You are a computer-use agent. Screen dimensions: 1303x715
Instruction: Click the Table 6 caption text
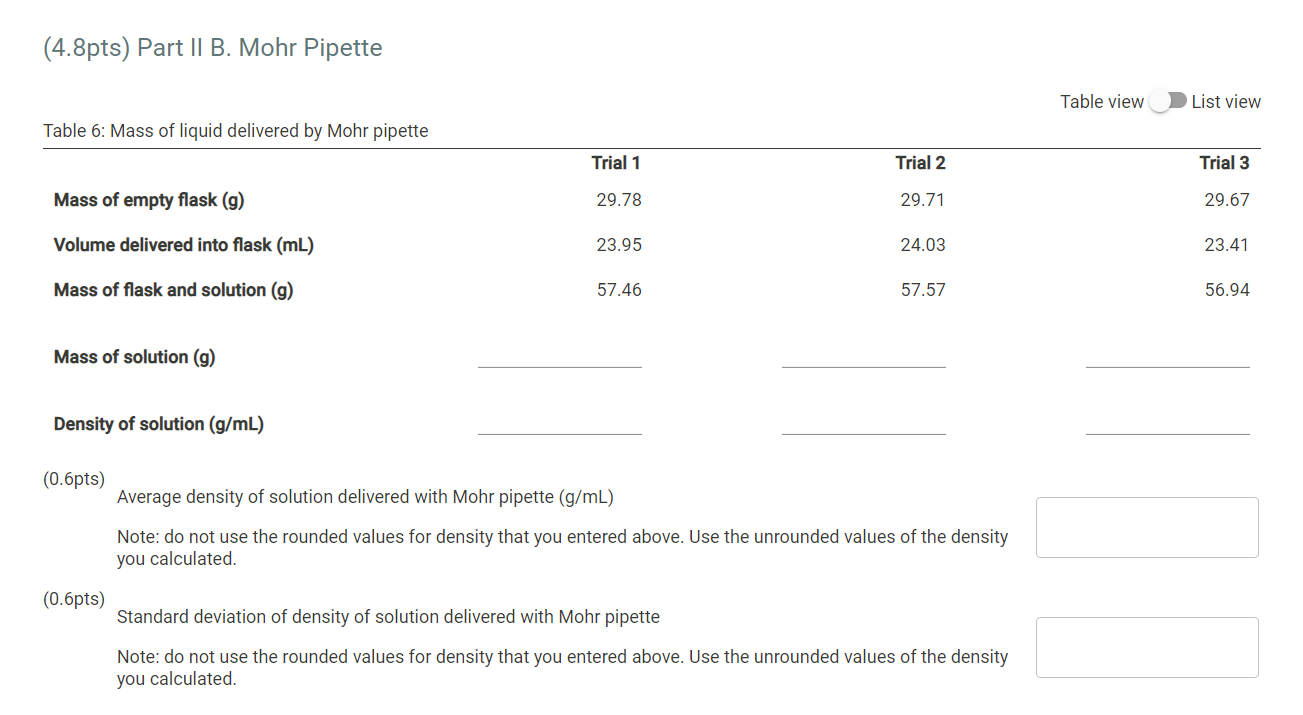(x=235, y=130)
